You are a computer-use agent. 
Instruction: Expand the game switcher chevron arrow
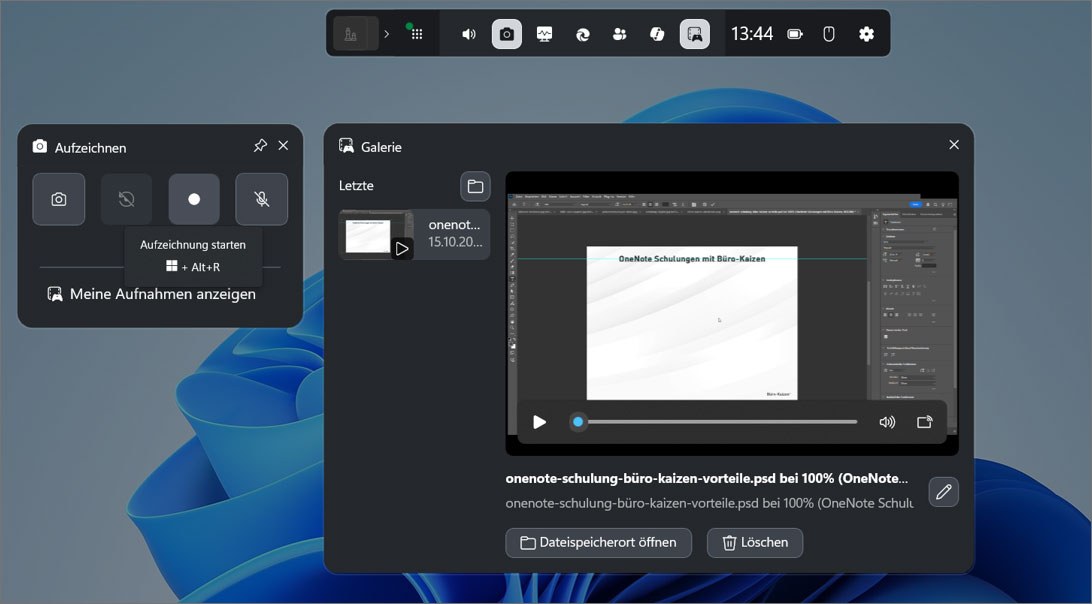coord(387,34)
